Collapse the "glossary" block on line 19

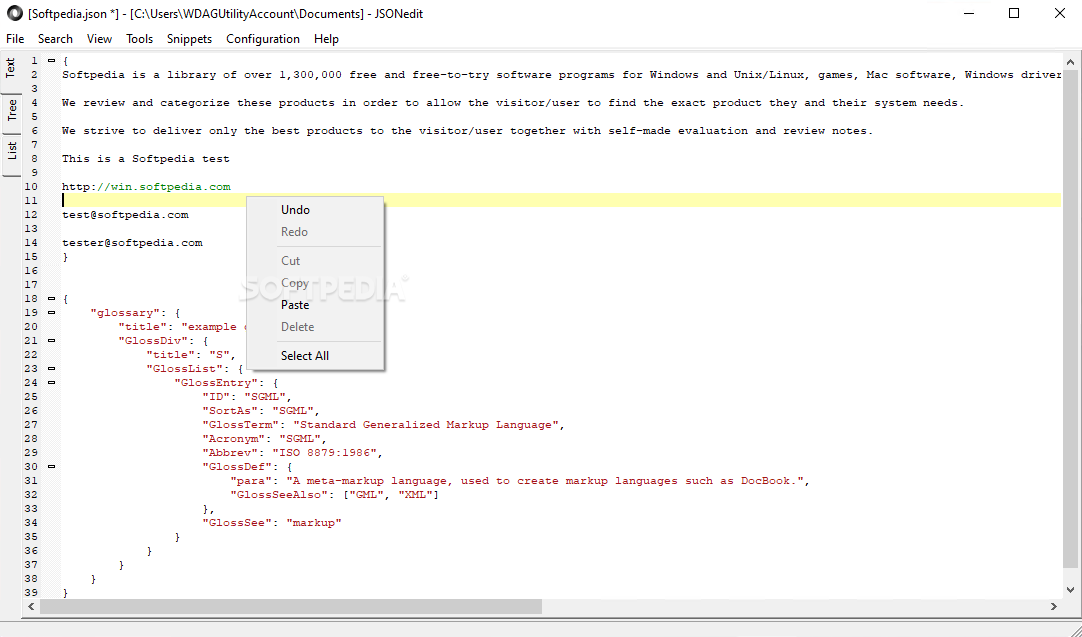coord(51,313)
